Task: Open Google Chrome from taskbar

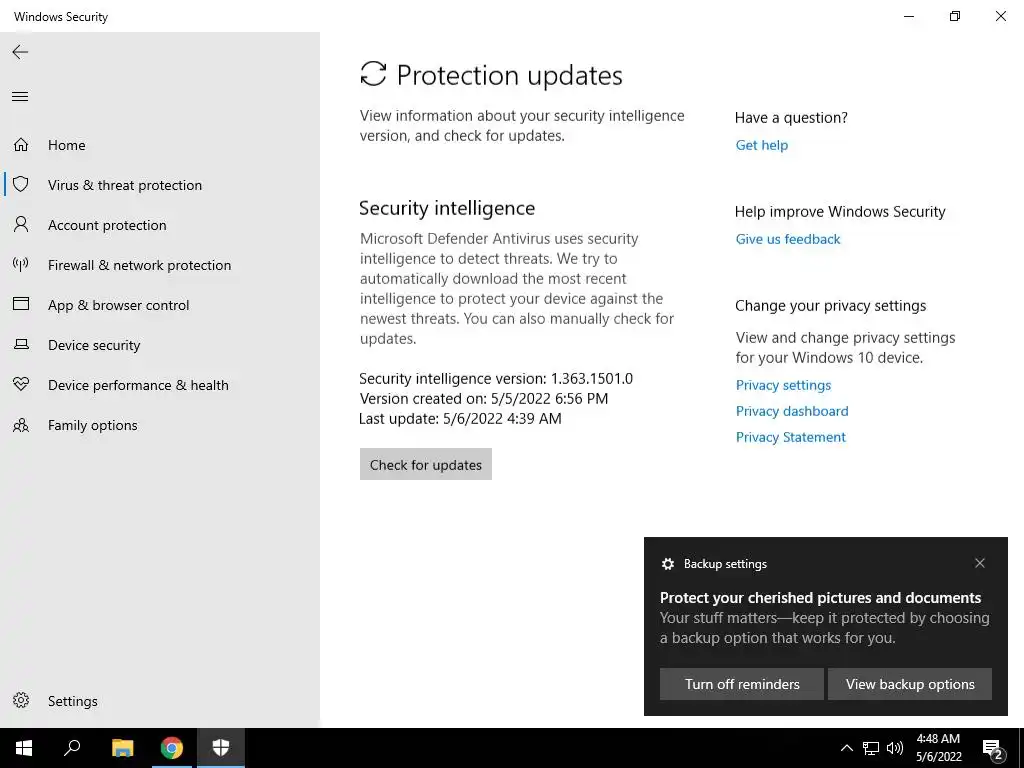Action: [x=172, y=748]
